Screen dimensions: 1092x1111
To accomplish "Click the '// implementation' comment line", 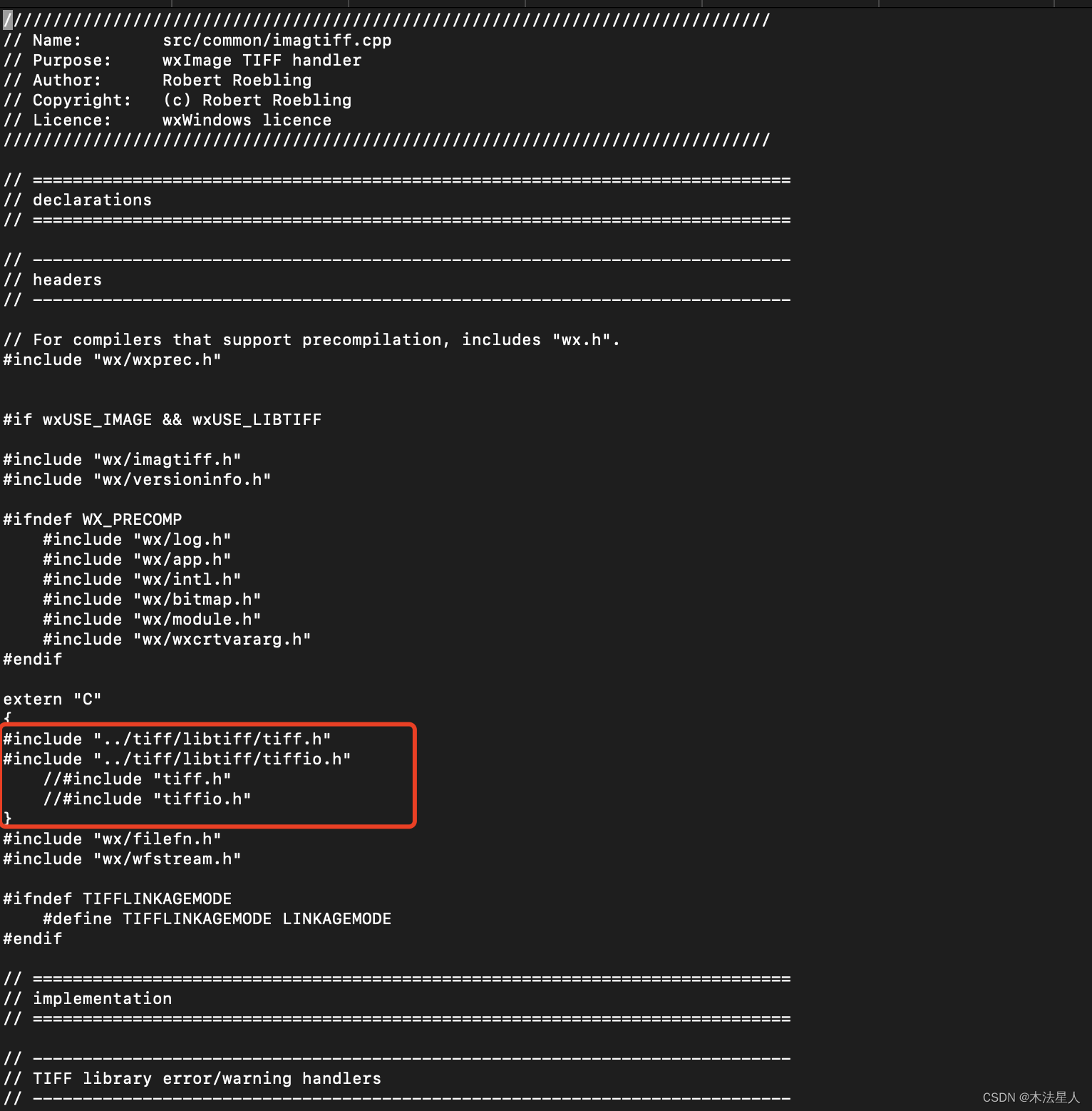I will pyautogui.click(x=88, y=999).
